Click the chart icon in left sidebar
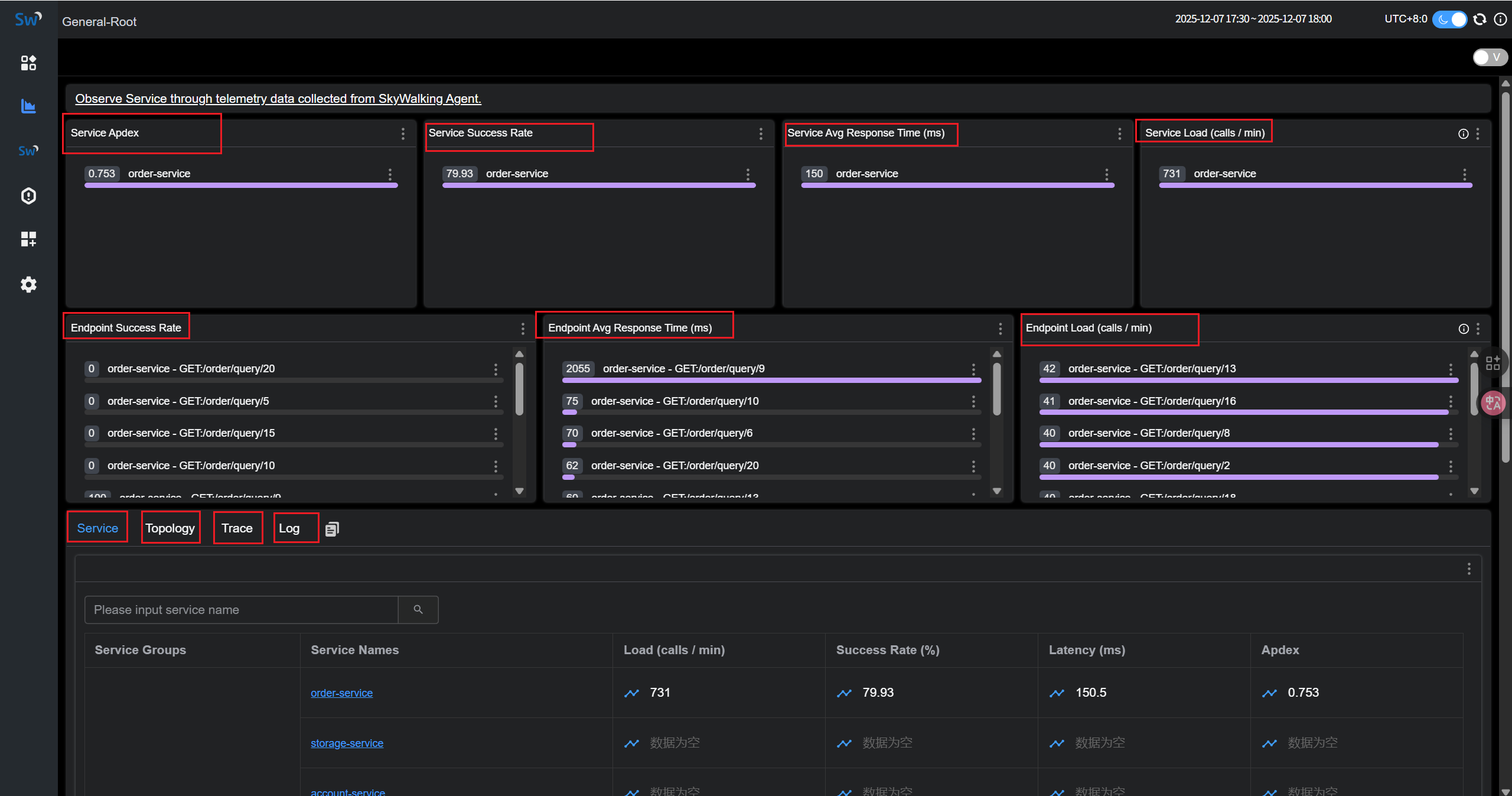The height and width of the screenshot is (796, 1512). (28, 106)
